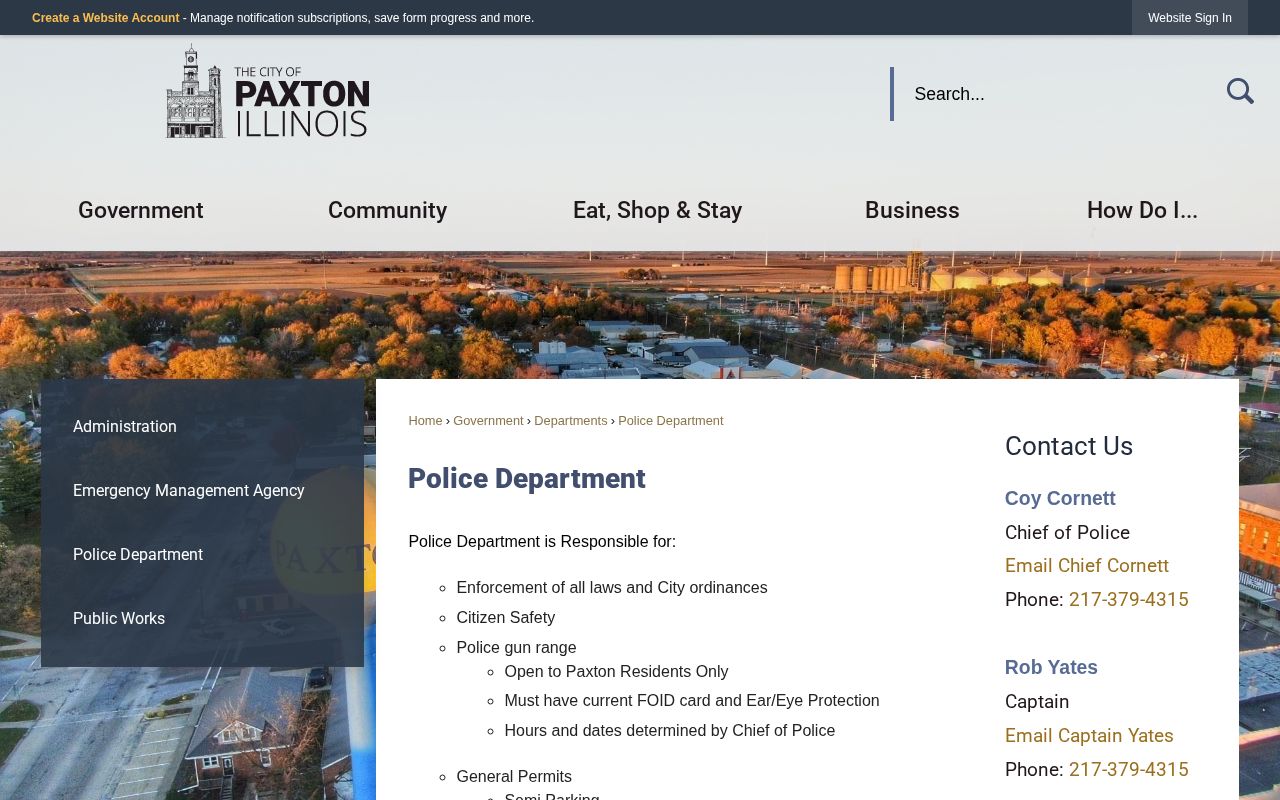Click the Email Chief Cornett link
This screenshot has width=1280, height=800.
[1087, 566]
